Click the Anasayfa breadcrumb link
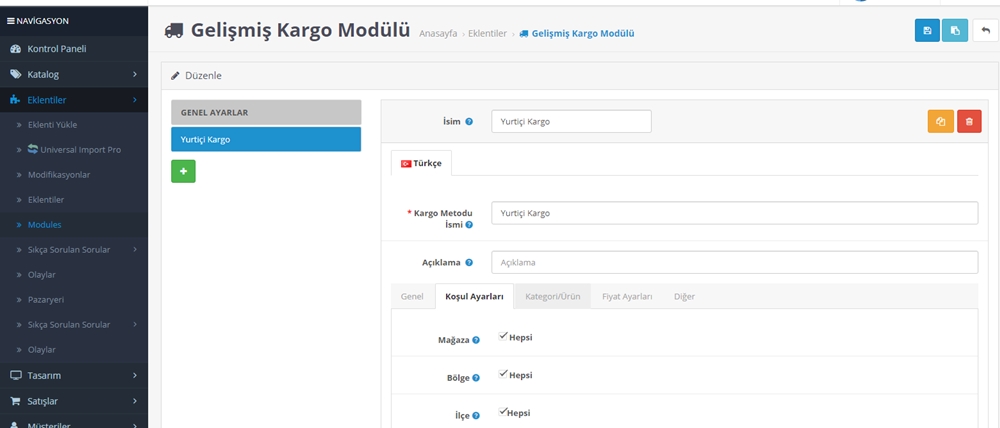This screenshot has height=428, width=1000. pos(438,34)
